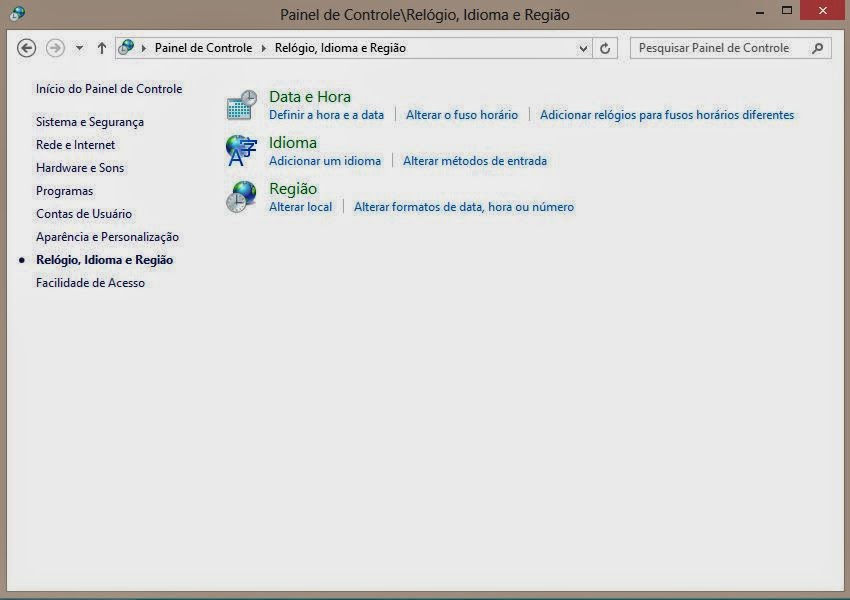
Task: Go back with the left arrow button
Action: [x=27, y=48]
